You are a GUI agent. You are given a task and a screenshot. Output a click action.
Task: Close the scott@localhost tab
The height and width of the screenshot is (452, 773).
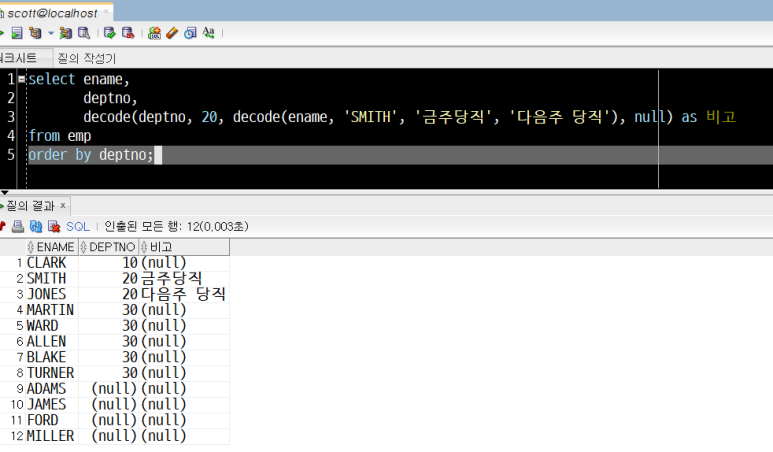(106, 12)
